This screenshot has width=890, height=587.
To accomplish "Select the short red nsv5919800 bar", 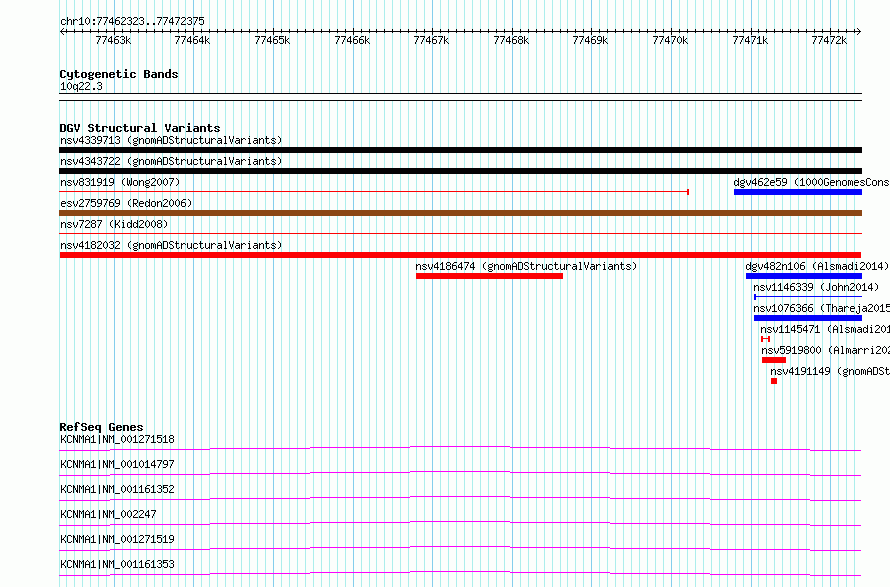I will [774, 360].
